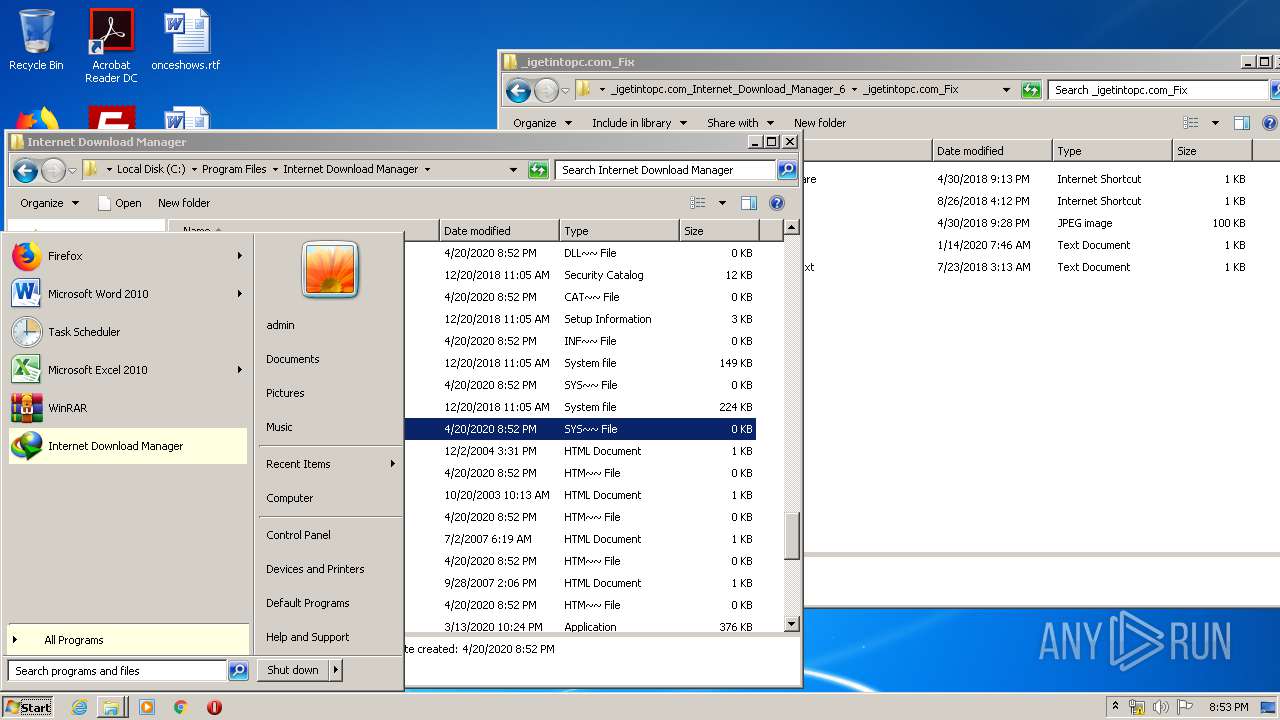The image size is (1280, 720).
Task: Click the Internet Explorer taskbar icon
Action: (80, 707)
